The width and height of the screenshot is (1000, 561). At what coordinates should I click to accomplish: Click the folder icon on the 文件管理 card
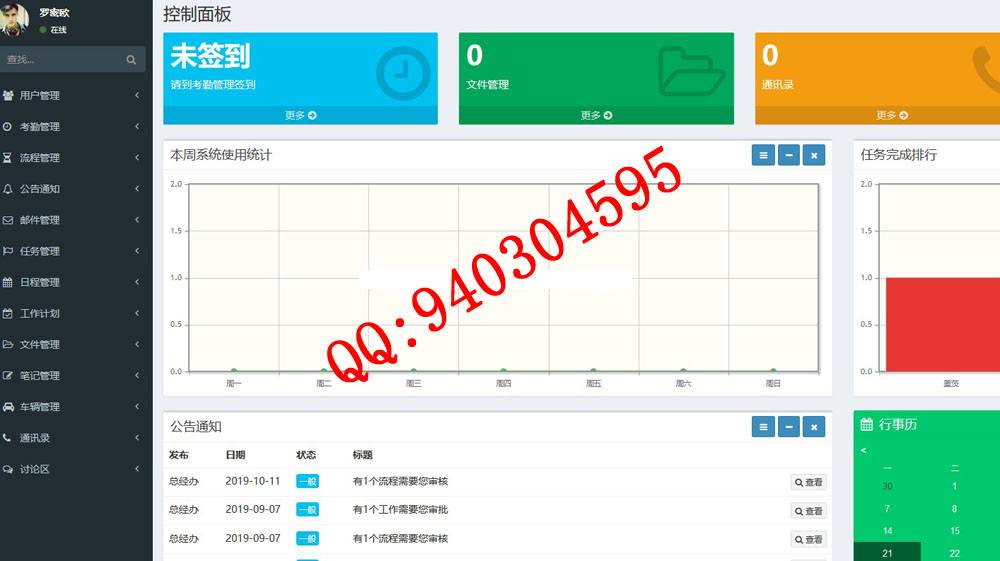click(692, 72)
